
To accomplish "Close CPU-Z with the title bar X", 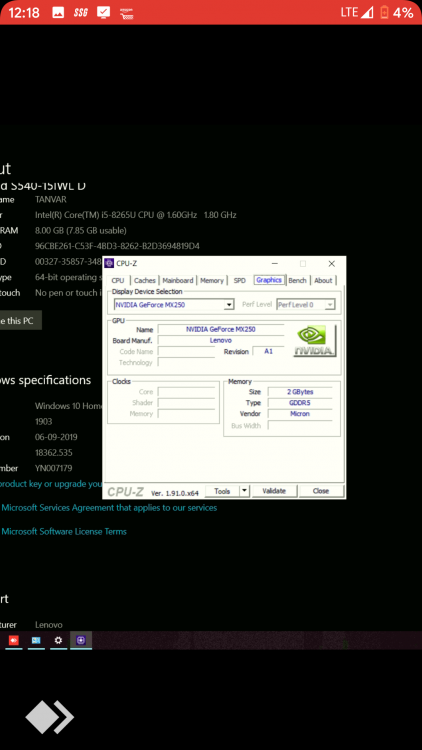I will (x=332, y=264).
